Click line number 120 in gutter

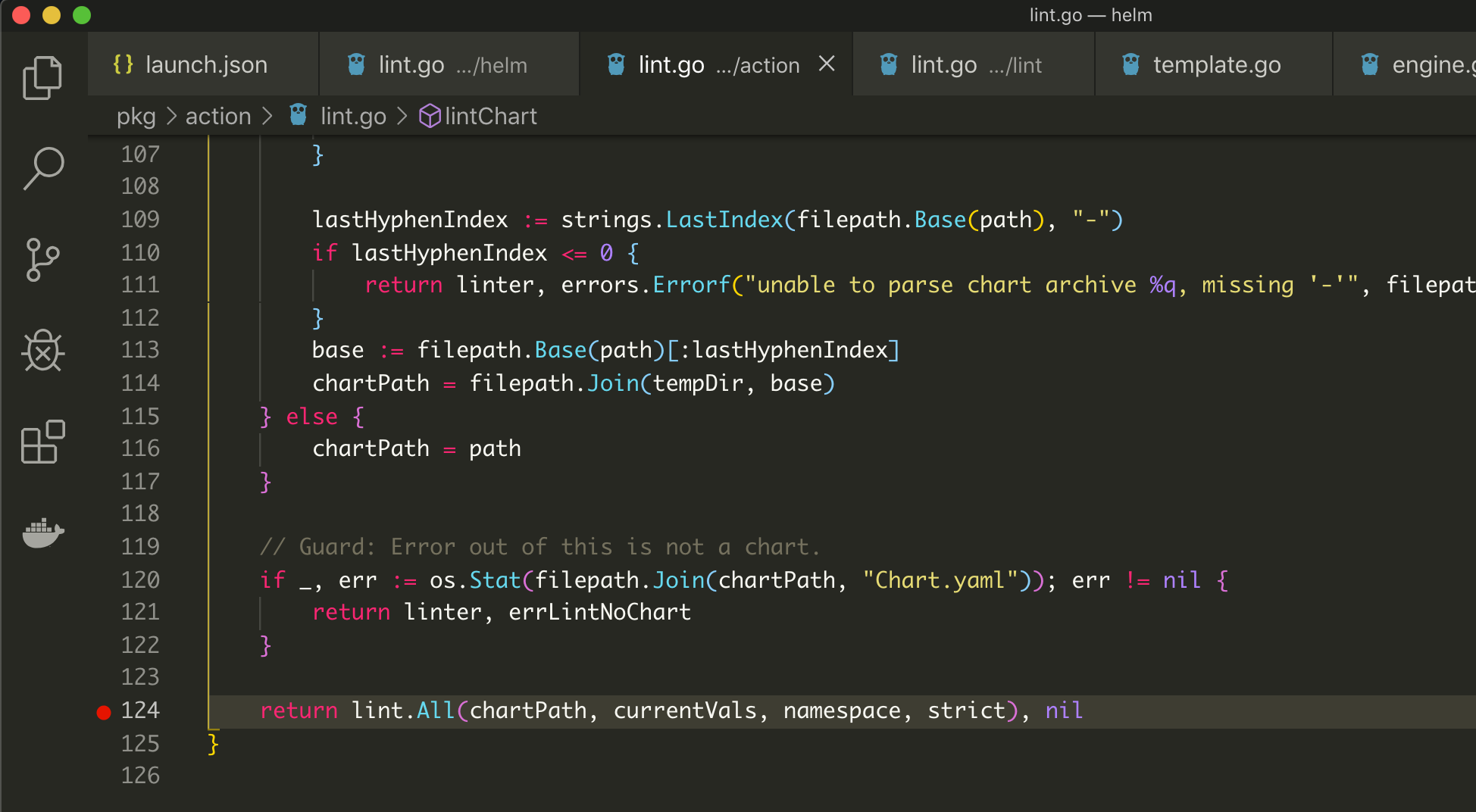click(x=140, y=580)
